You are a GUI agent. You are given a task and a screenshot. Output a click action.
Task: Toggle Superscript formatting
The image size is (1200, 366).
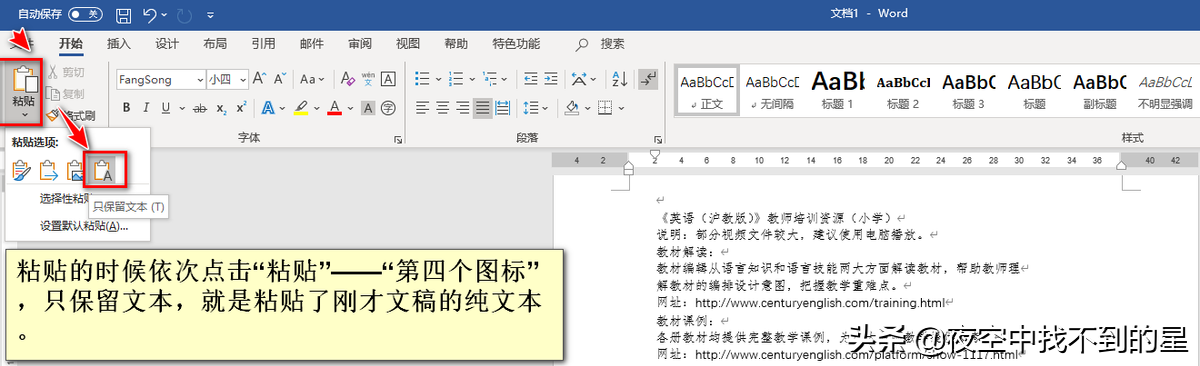pyautogui.click(x=240, y=107)
